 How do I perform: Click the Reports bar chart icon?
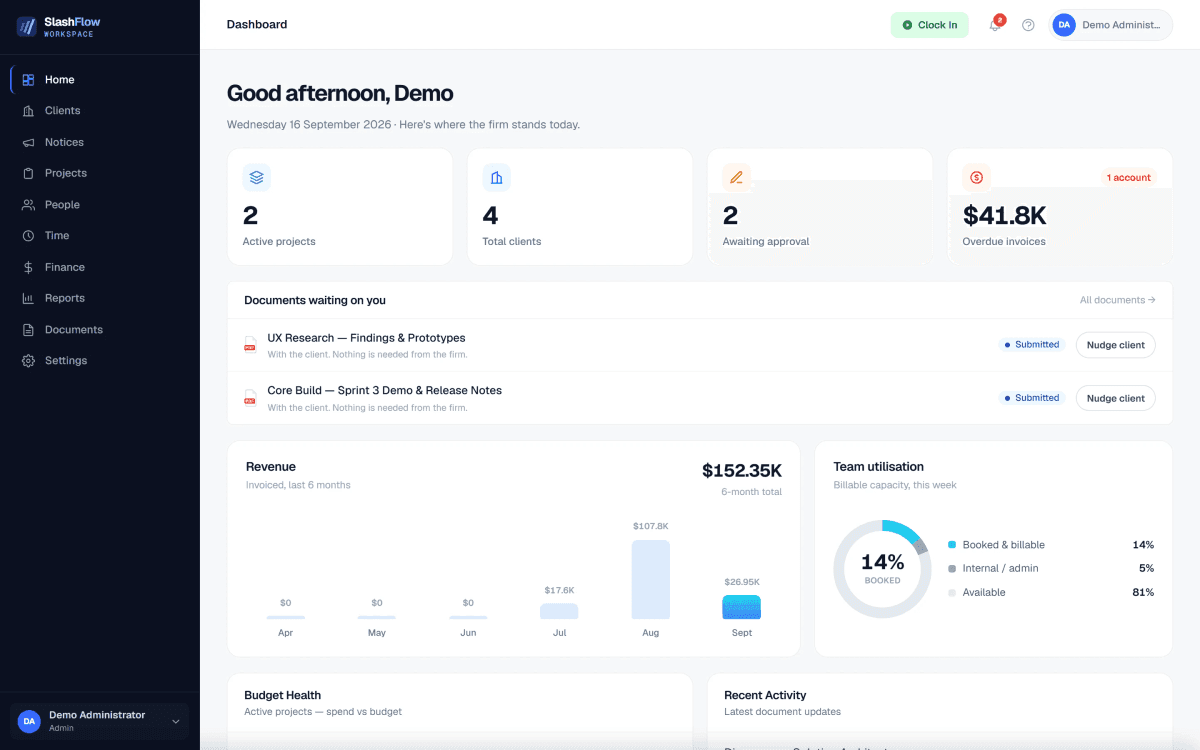pos(28,298)
